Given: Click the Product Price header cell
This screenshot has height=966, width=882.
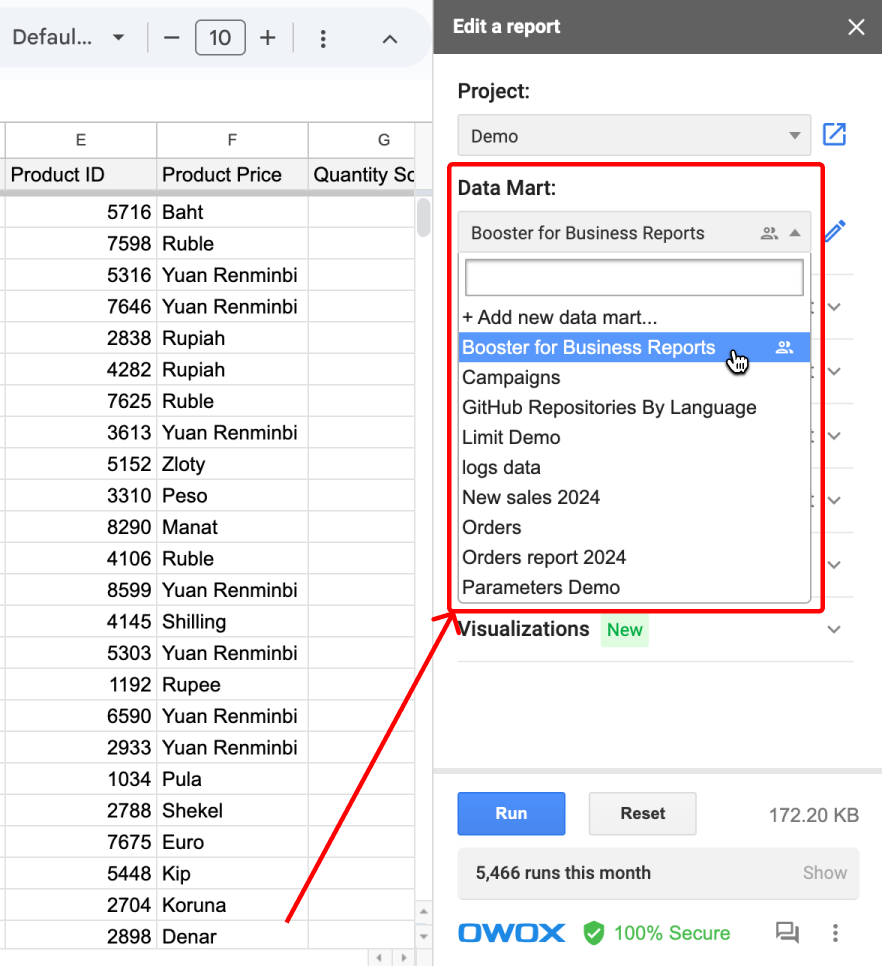Looking at the screenshot, I should (x=232, y=175).
